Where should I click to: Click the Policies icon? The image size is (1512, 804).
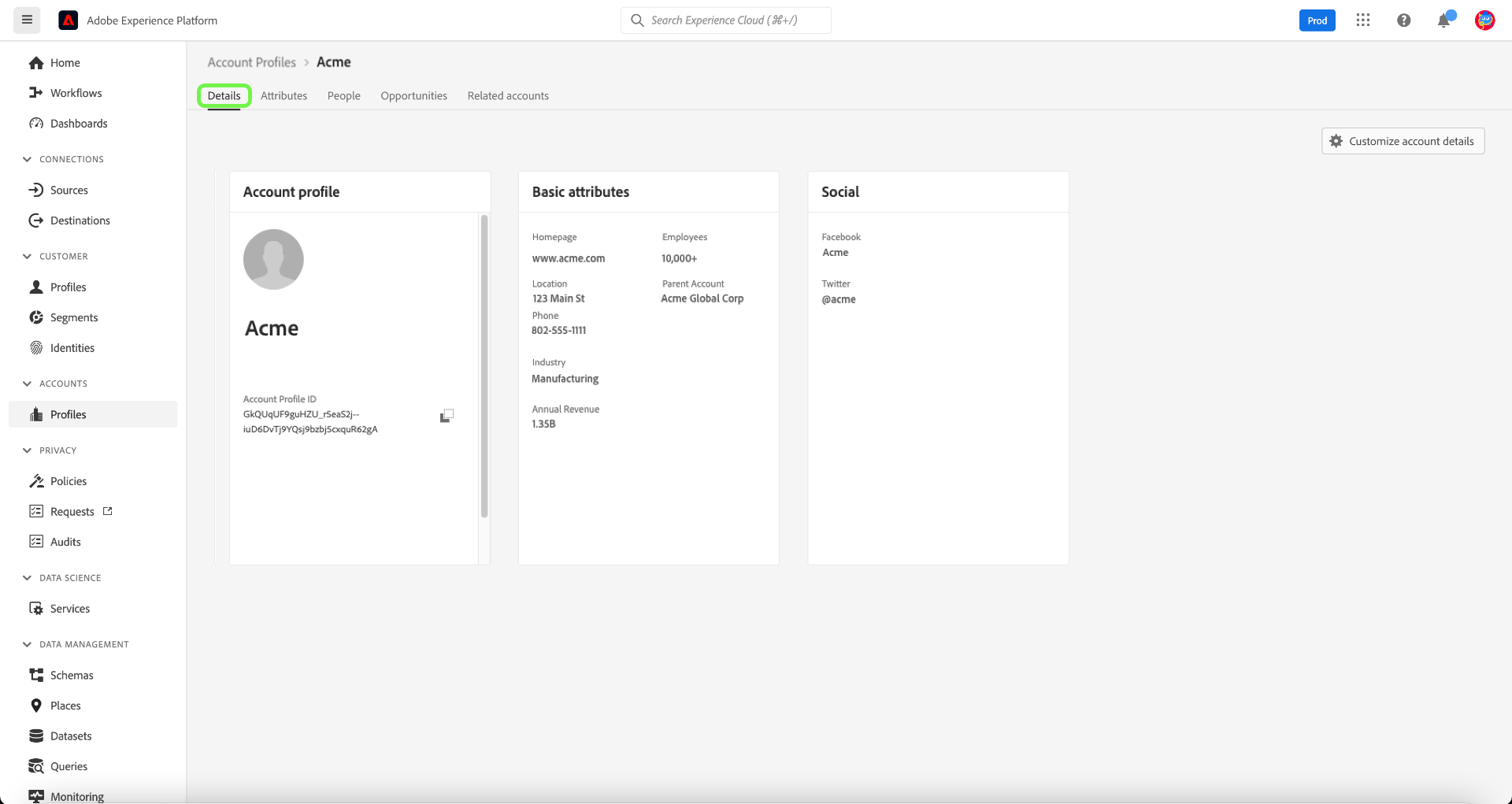[x=36, y=481]
